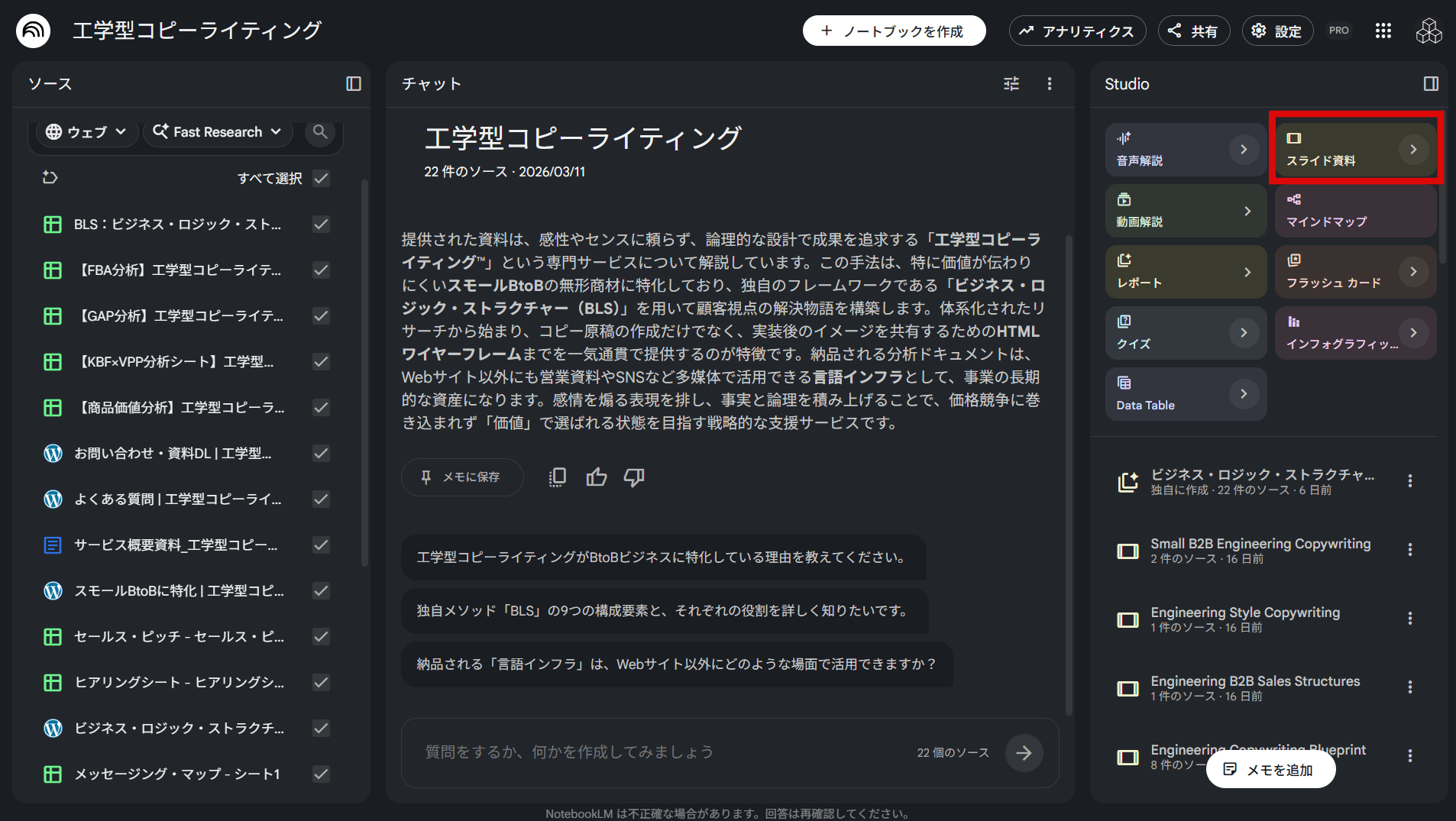1456x821 pixels.
Task: Click the source search magnifier icon
Action: [x=320, y=132]
